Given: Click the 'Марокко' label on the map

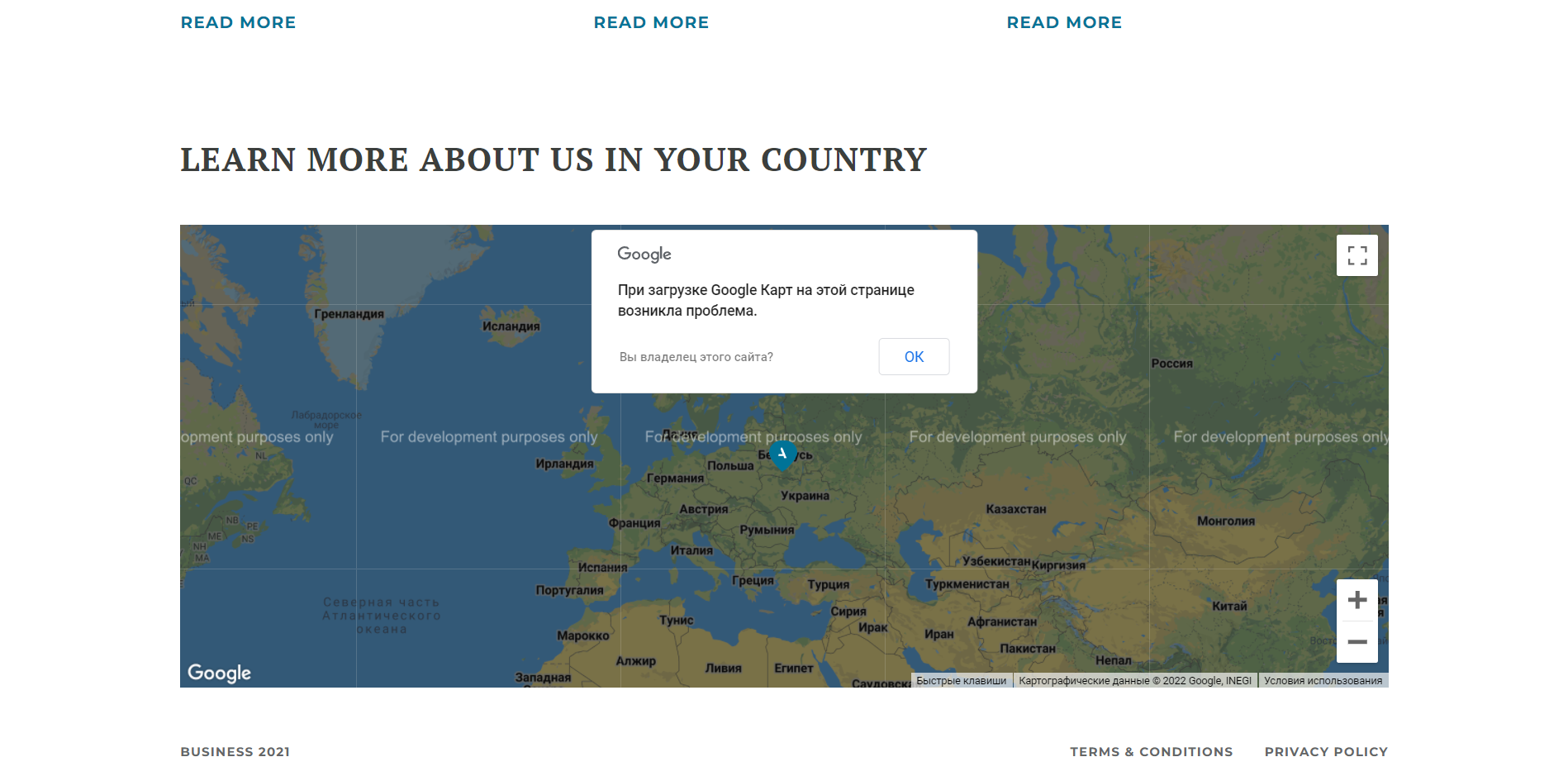Looking at the screenshot, I should point(582,636).
